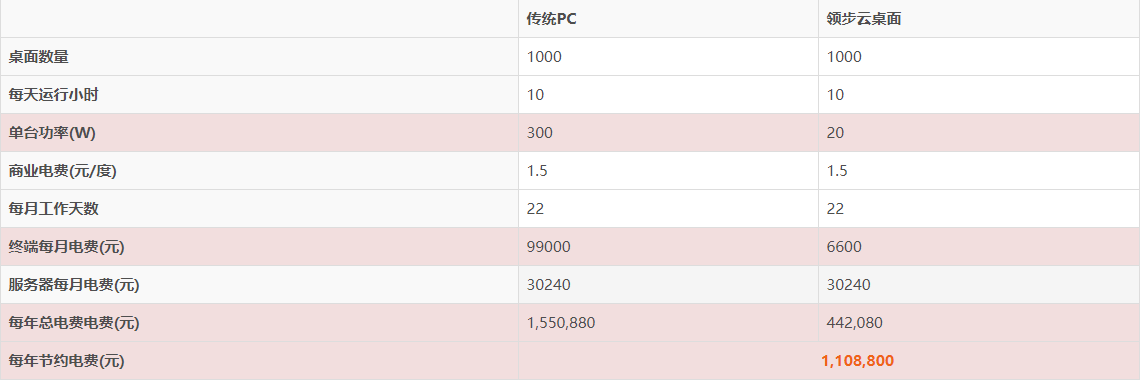The height and width of the screenshot is (381, 1141).
Task: Click the 商业电费(元/度) row label
Action: click(63, 171)
